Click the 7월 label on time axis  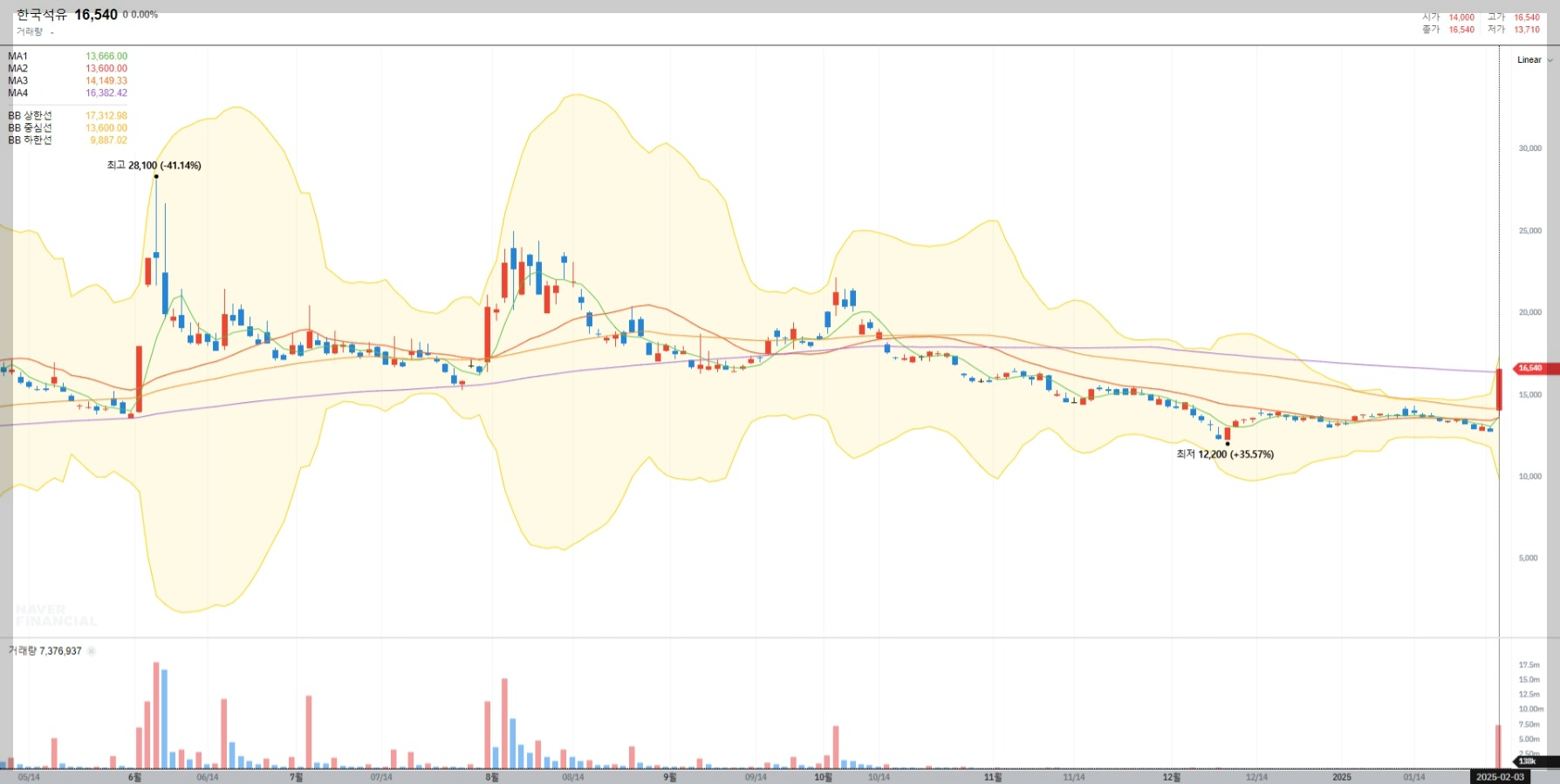tap(297, 777)
